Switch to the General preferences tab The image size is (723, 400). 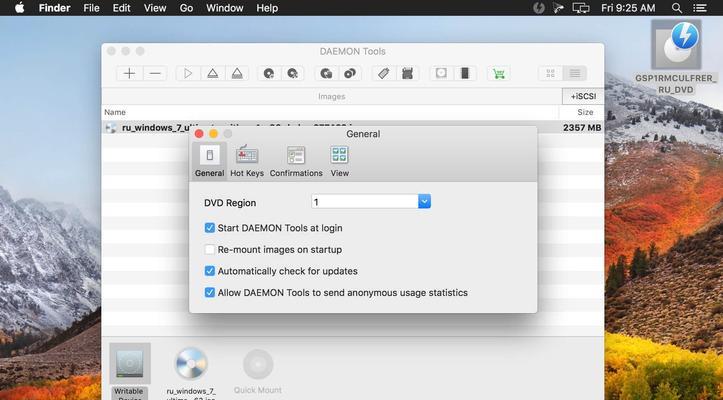tap(209, 161)
